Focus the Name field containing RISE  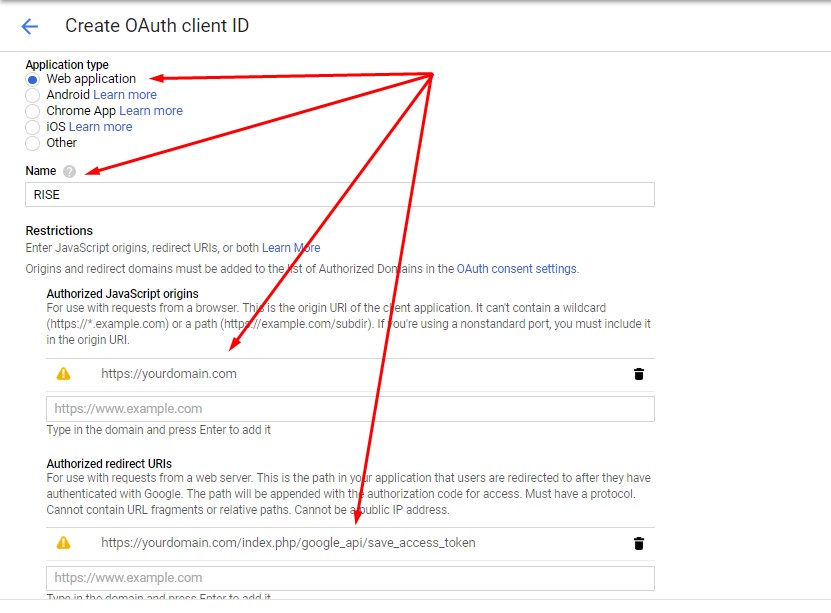(x=340, y=194)
